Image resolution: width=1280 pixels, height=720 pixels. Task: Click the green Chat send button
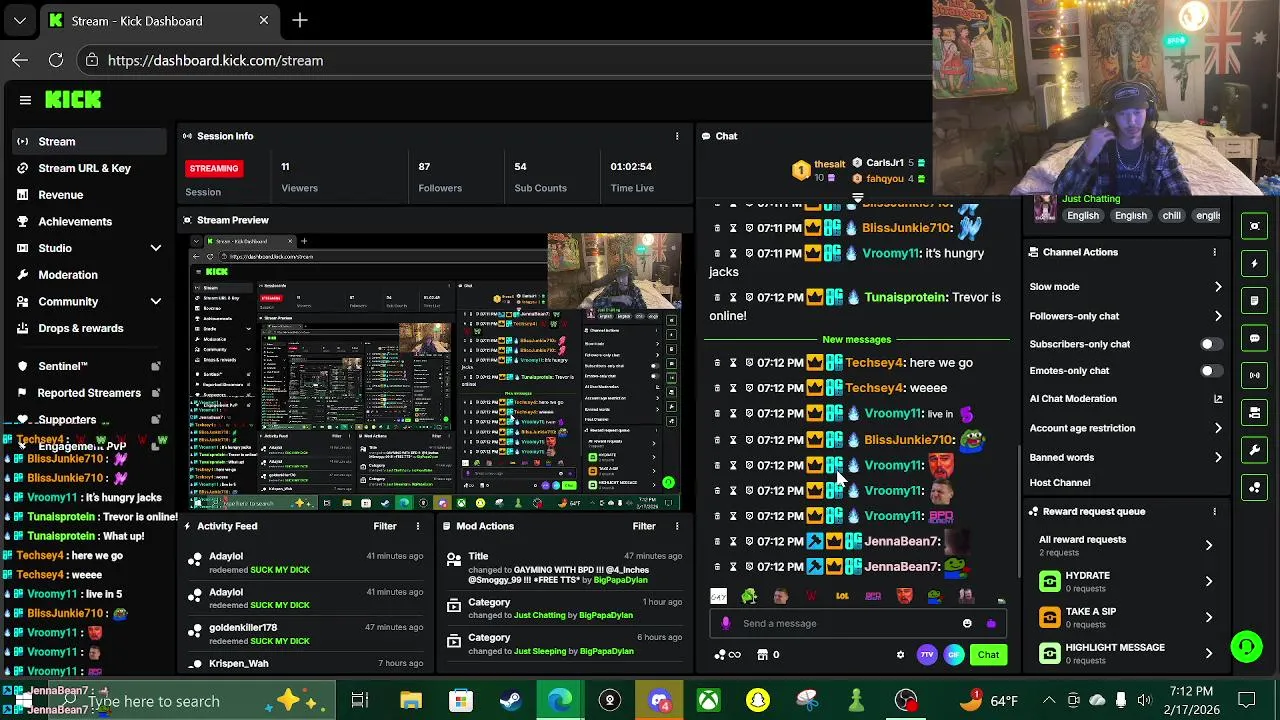coord(988,655)
